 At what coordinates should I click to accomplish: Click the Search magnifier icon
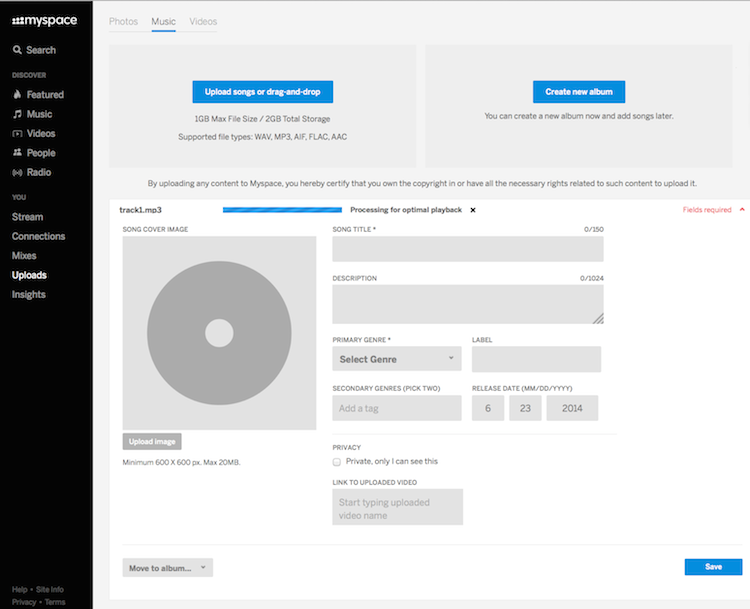coord(17,50)
